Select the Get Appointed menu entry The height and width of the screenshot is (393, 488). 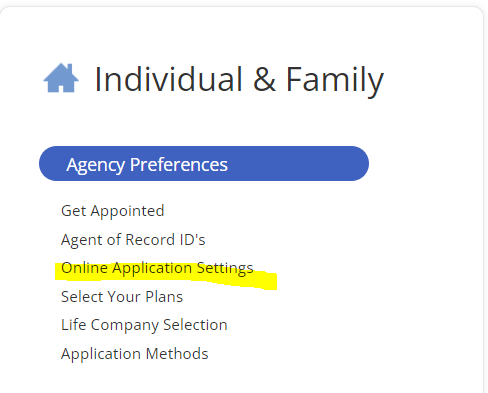pos(113,211)
